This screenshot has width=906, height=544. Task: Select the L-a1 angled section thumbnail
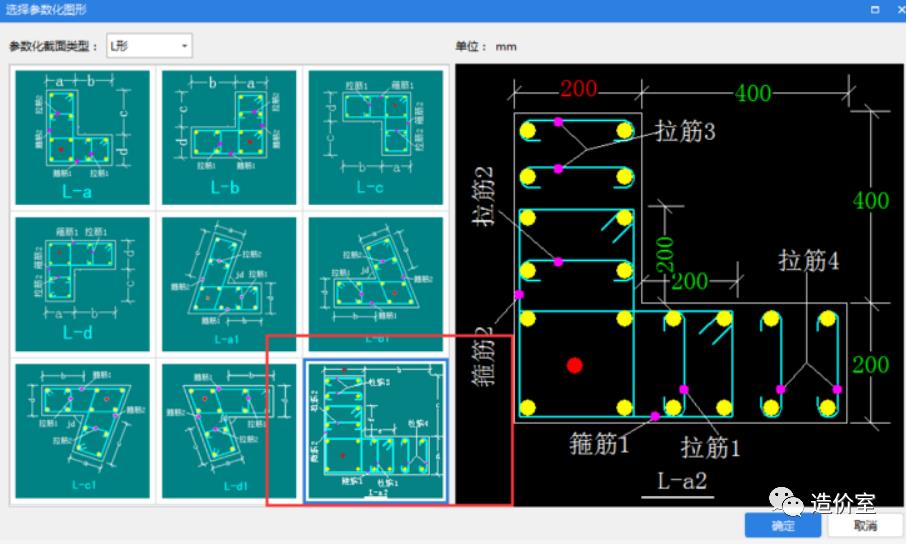coord(229,284)
